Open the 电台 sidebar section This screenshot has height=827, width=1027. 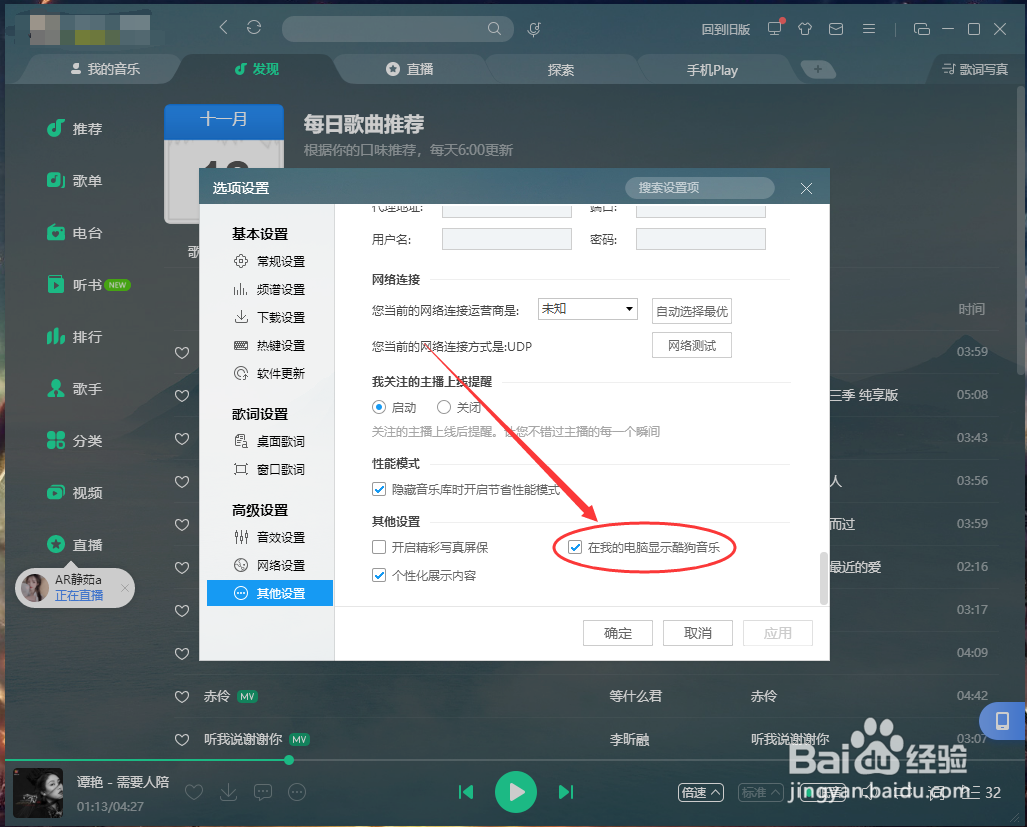[x=75, y=232]
